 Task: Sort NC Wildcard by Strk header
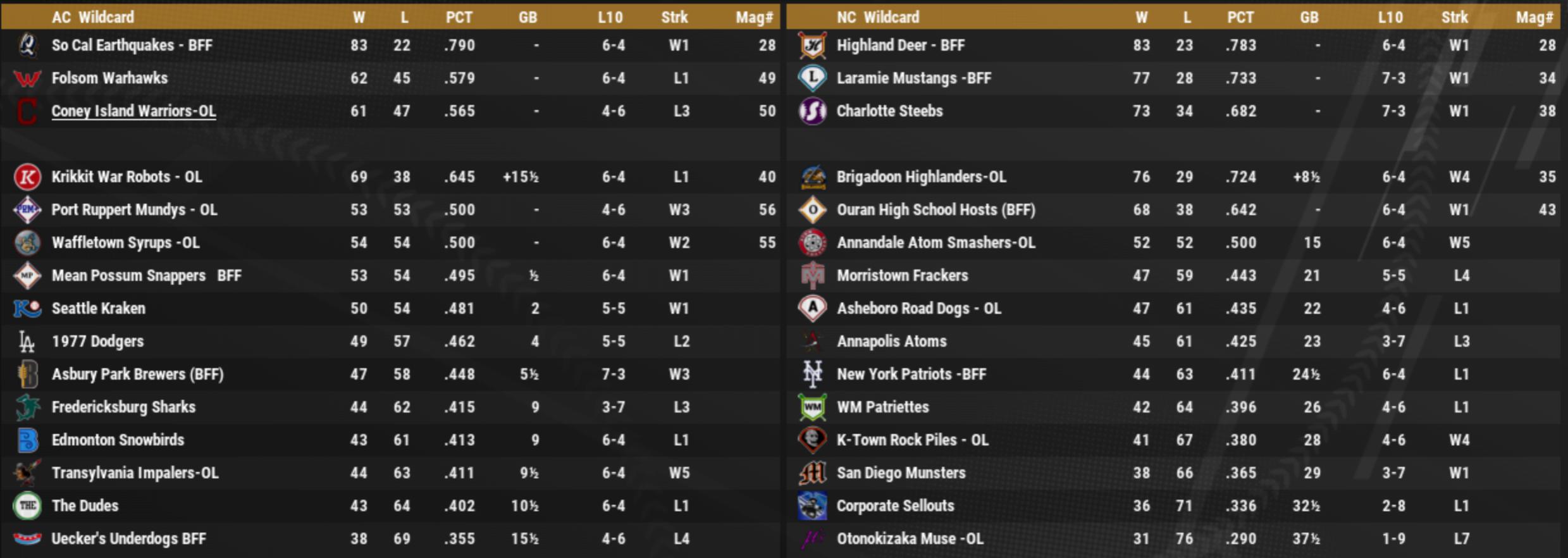(1454, 17)
